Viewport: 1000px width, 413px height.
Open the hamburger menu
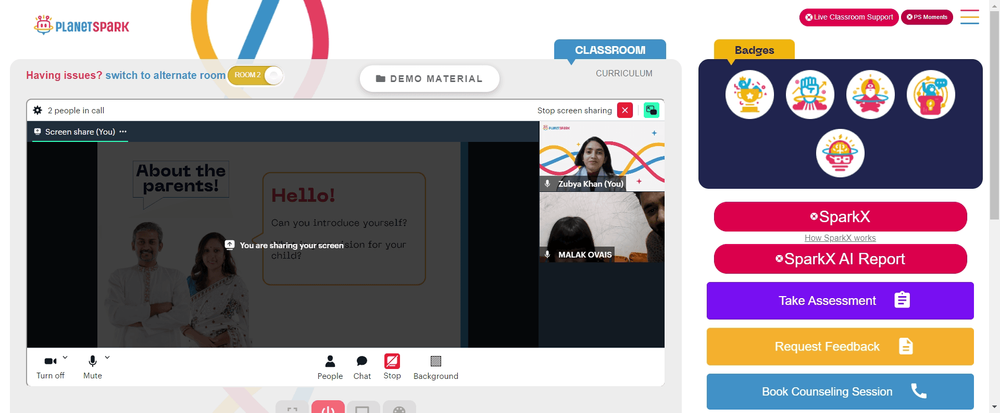(x=969, y=17)
